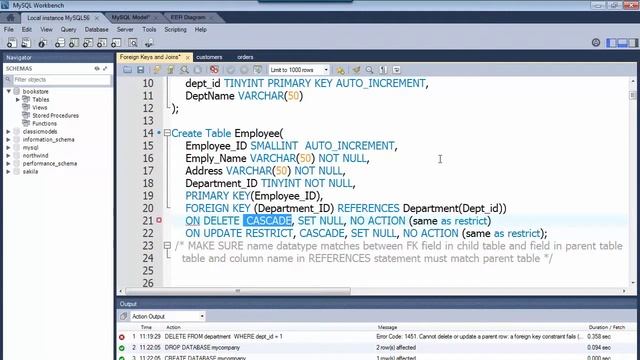Screen dimensions: 640x360
Task: Create a new view toolbar icon
Action: click(x=88, y=43)
